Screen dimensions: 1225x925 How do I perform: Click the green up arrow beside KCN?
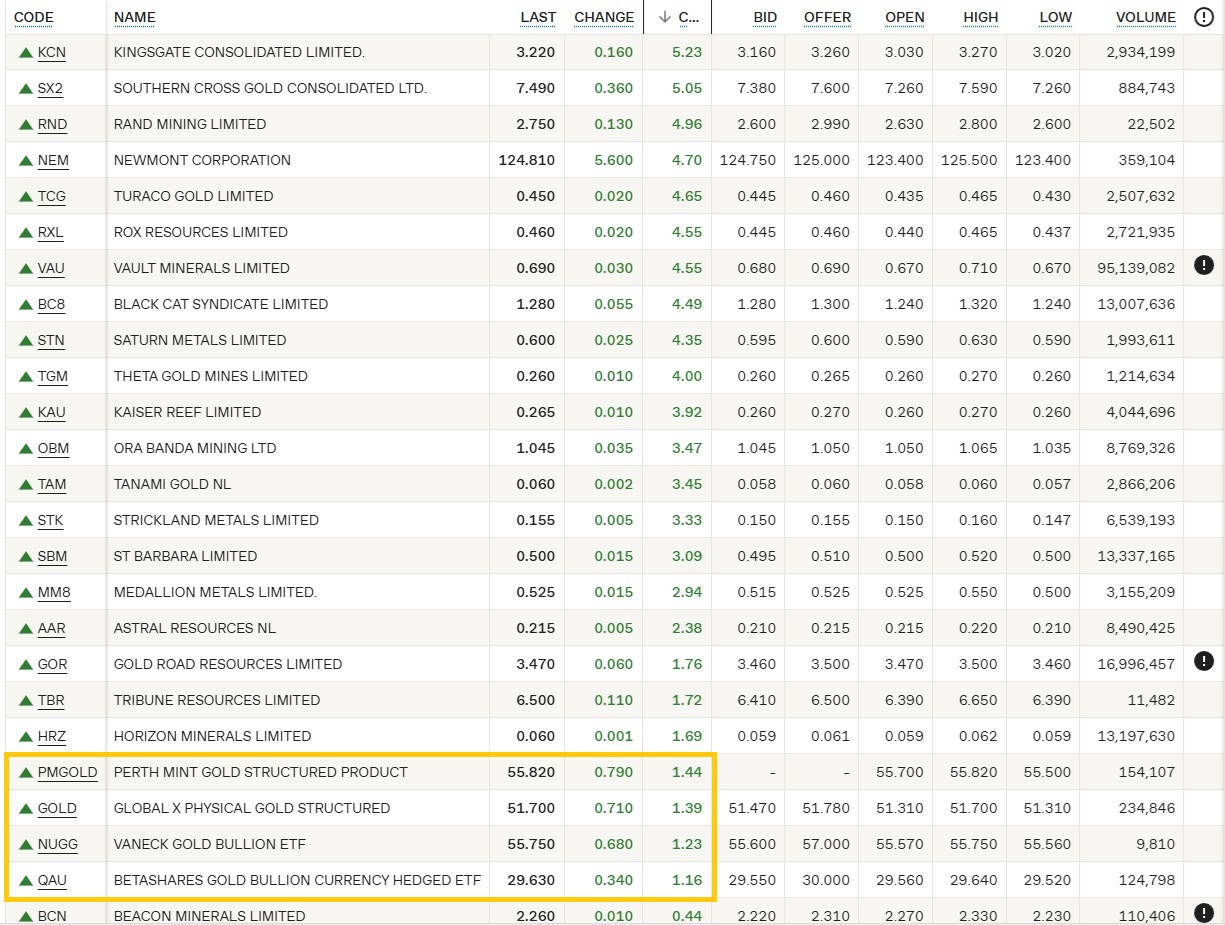25,52
